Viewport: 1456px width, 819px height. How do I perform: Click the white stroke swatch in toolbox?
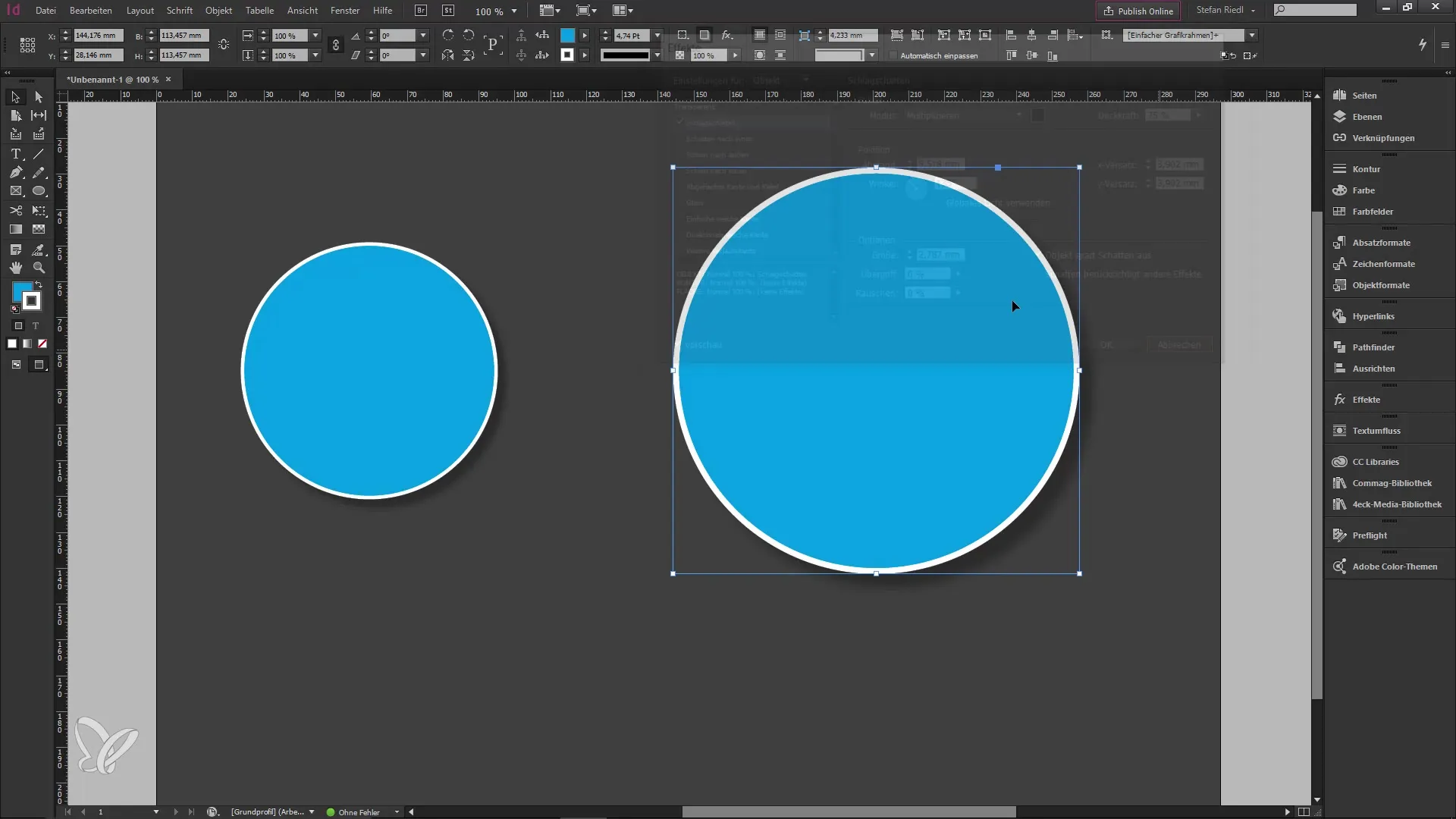(31, 301)
